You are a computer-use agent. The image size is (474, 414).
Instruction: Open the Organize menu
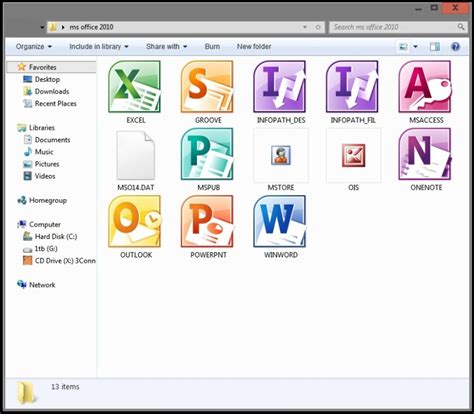[x=34, y=47]
